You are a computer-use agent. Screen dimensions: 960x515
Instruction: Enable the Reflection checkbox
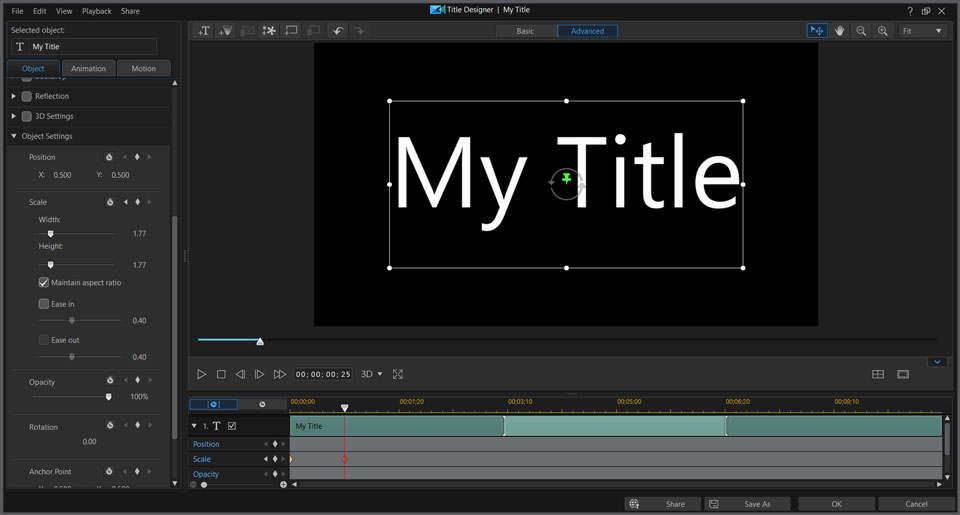click(x=27, y=96)
